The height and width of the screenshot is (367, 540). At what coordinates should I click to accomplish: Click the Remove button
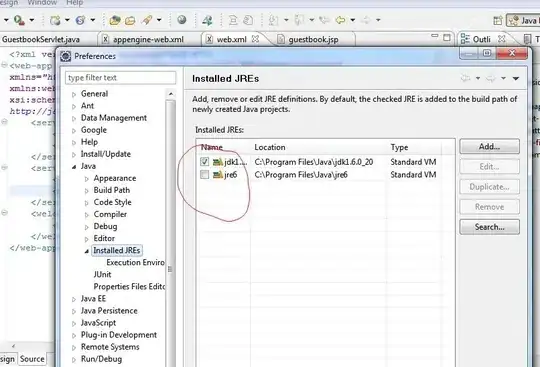[489, 207]
